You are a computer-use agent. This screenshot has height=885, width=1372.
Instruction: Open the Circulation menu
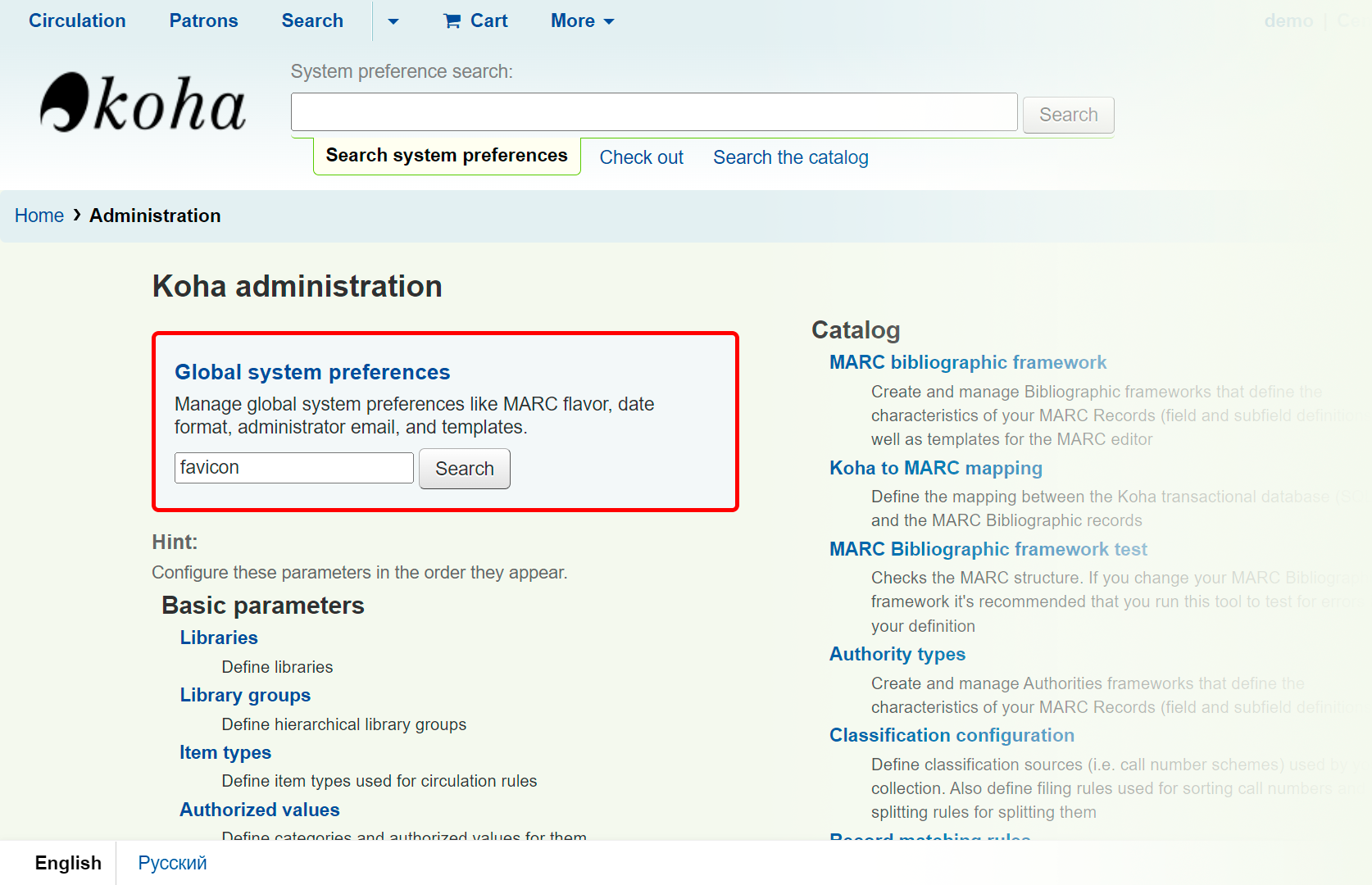[x=77, y=20]
